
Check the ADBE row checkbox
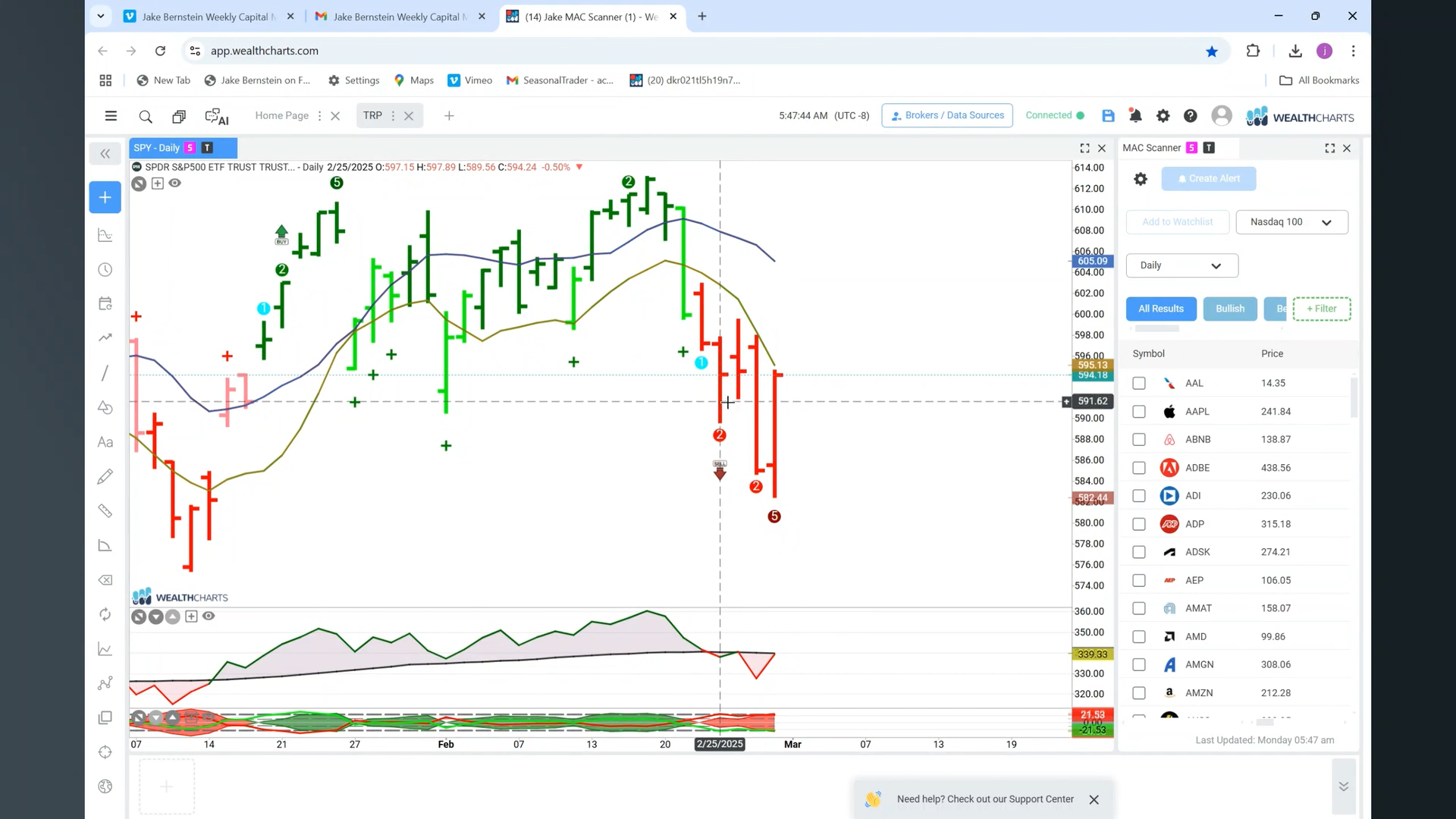pyautogui.click(x=1139, y=468)
